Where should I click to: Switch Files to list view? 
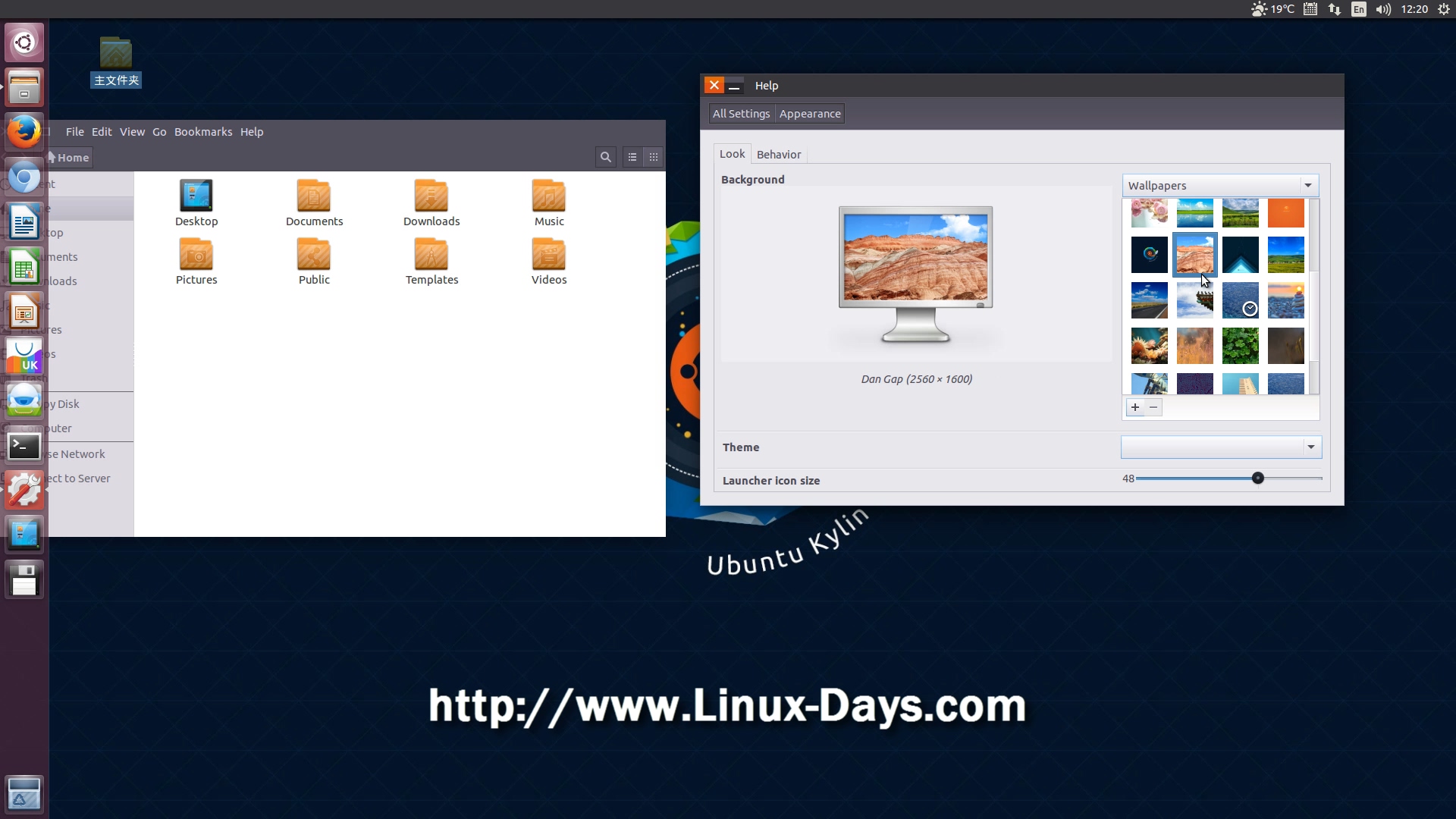point(632,157)
